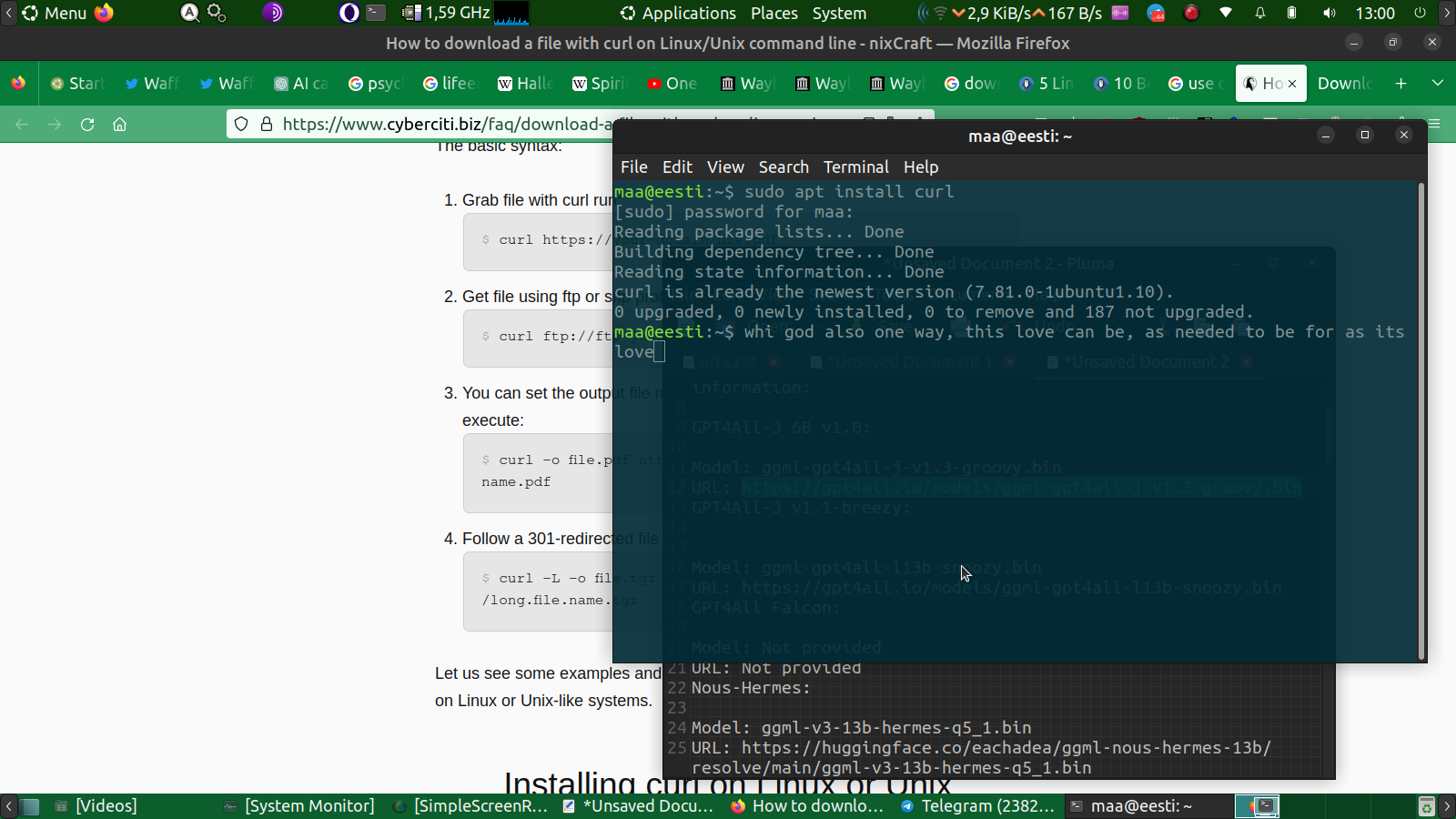Launch the dark blue crescent-circle app in the top panel
Image resolution: width=1456 pixels, height=819 pixels.
[349, 13]
